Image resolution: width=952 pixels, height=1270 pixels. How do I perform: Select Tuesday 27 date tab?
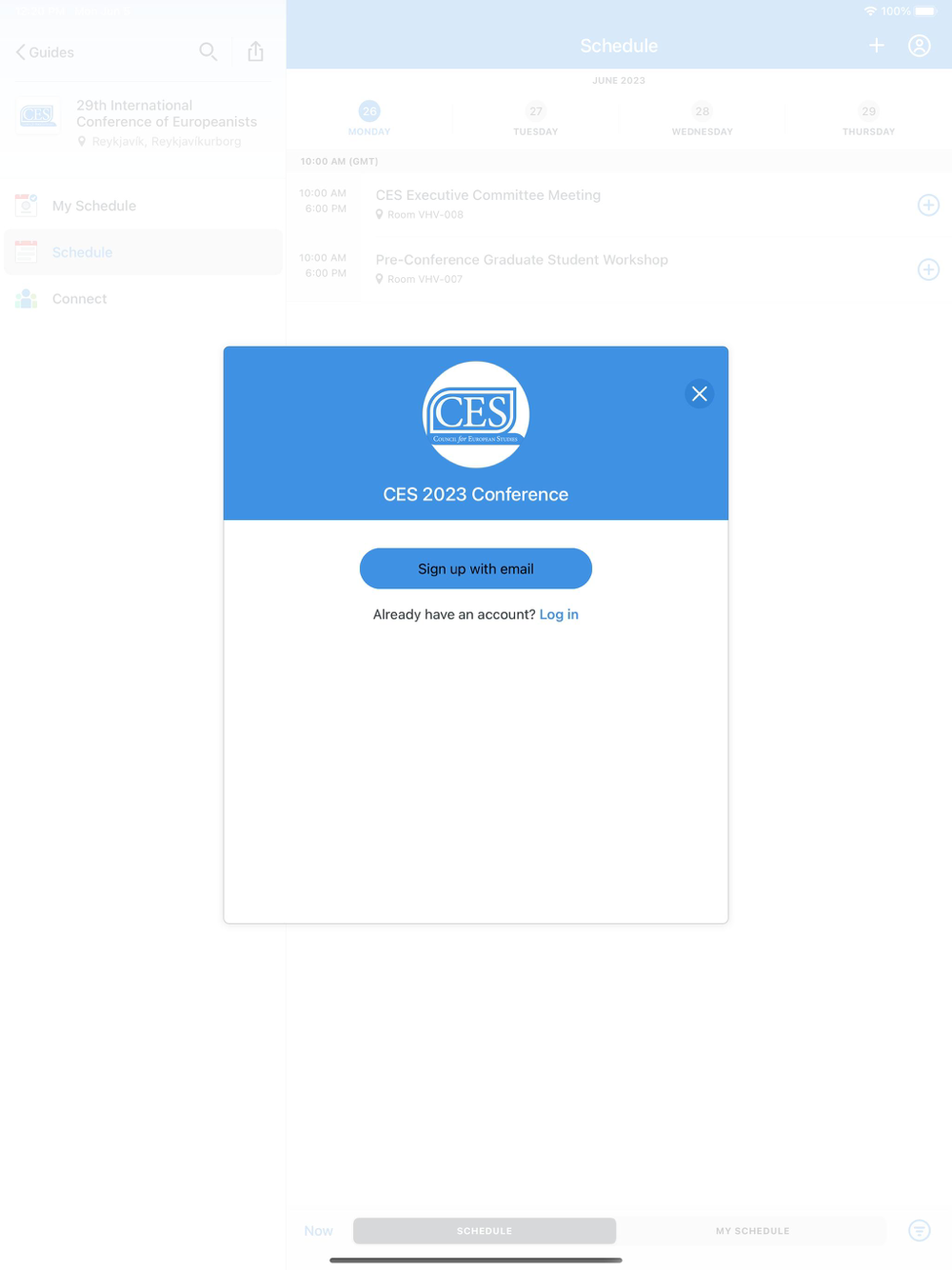pos(536,119)
